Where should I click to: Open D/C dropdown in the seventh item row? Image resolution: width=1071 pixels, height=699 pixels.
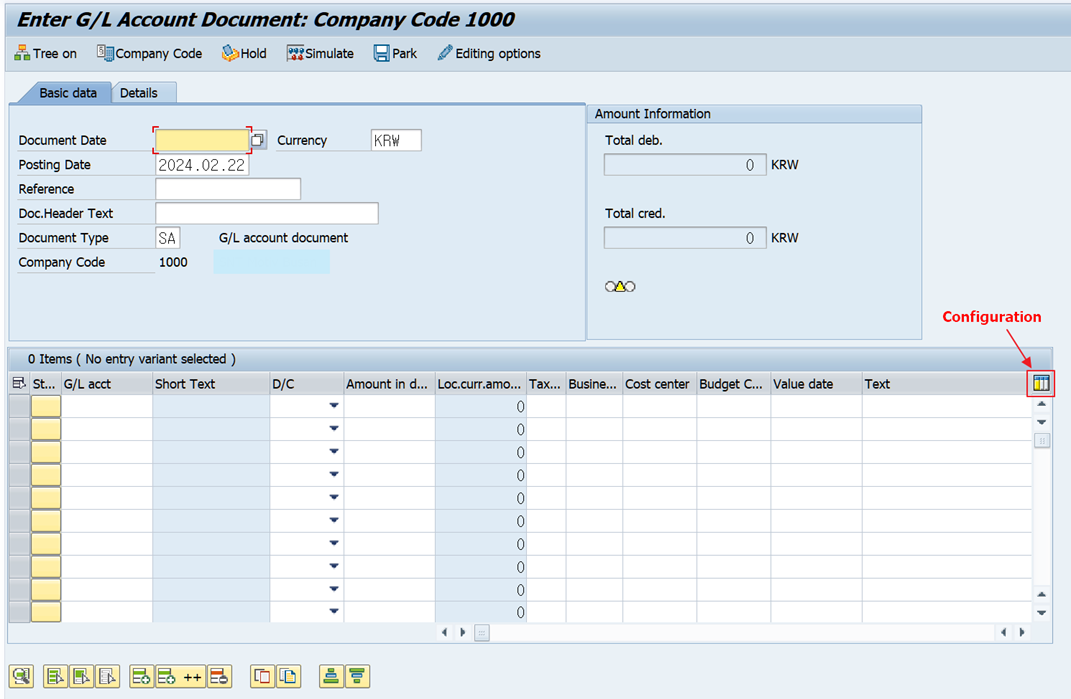(333, 543)
